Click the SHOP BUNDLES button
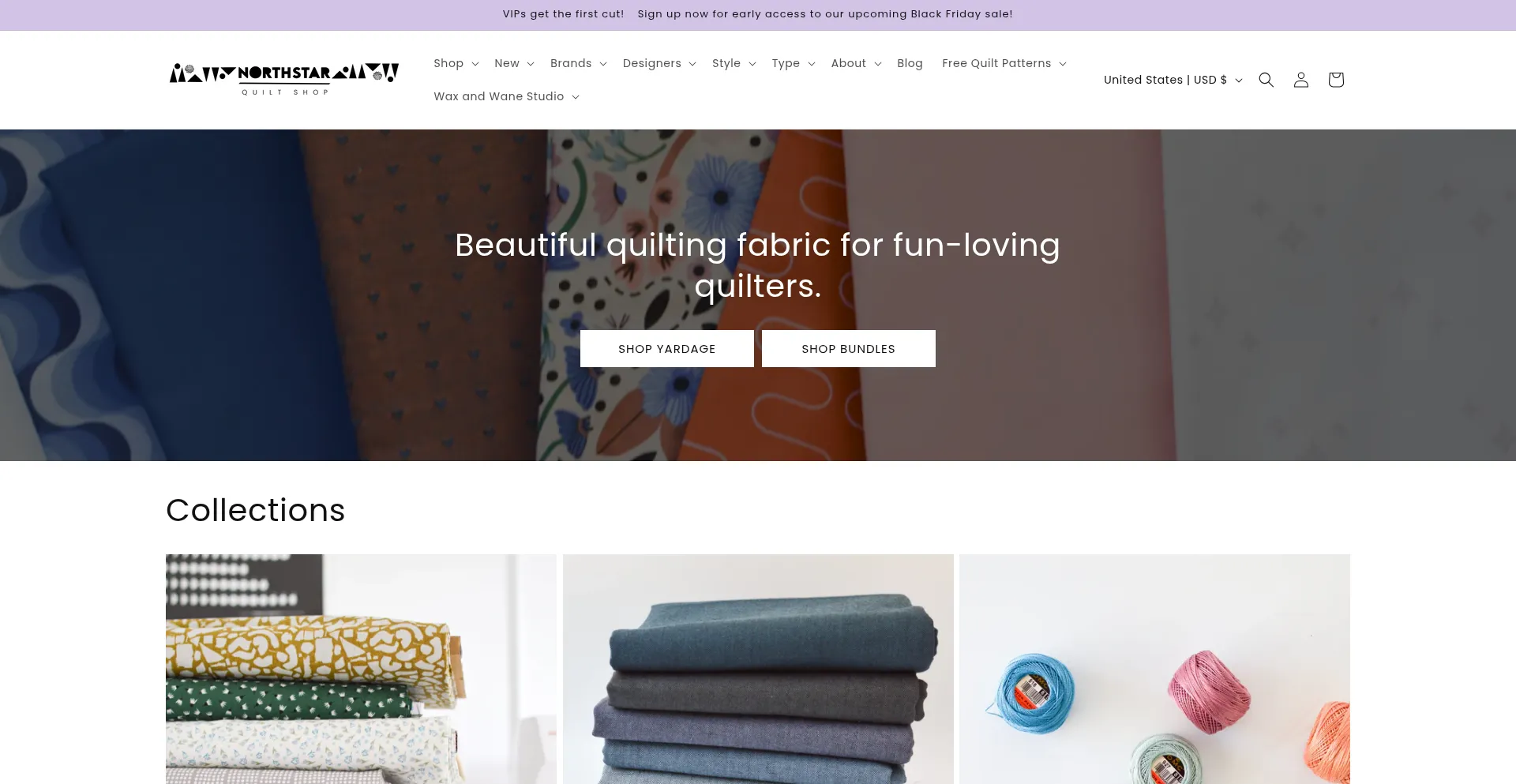This screenshot has height=784, width=1516. 849,349
